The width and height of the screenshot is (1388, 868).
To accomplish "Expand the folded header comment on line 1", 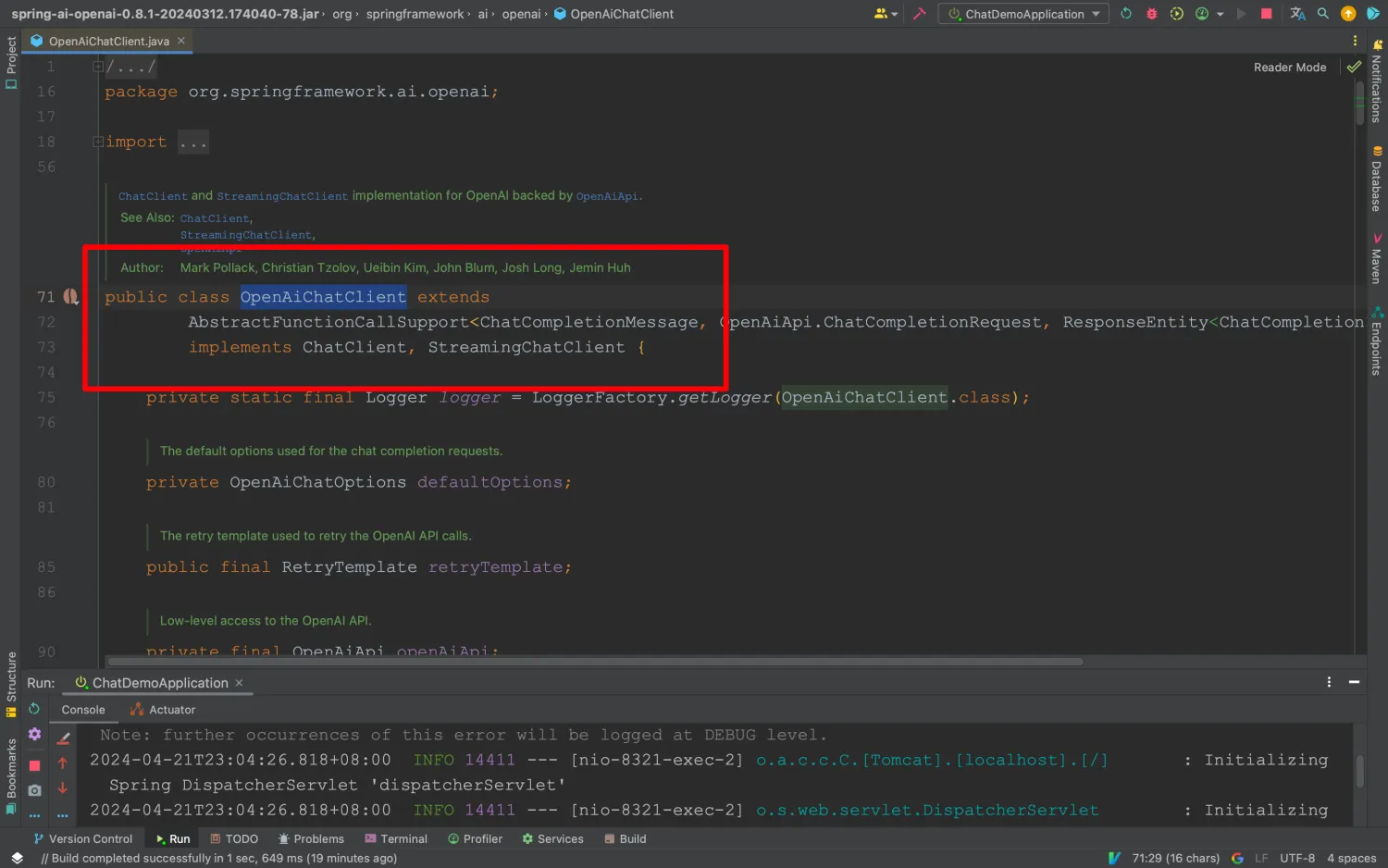I will [x=98, y=67].
